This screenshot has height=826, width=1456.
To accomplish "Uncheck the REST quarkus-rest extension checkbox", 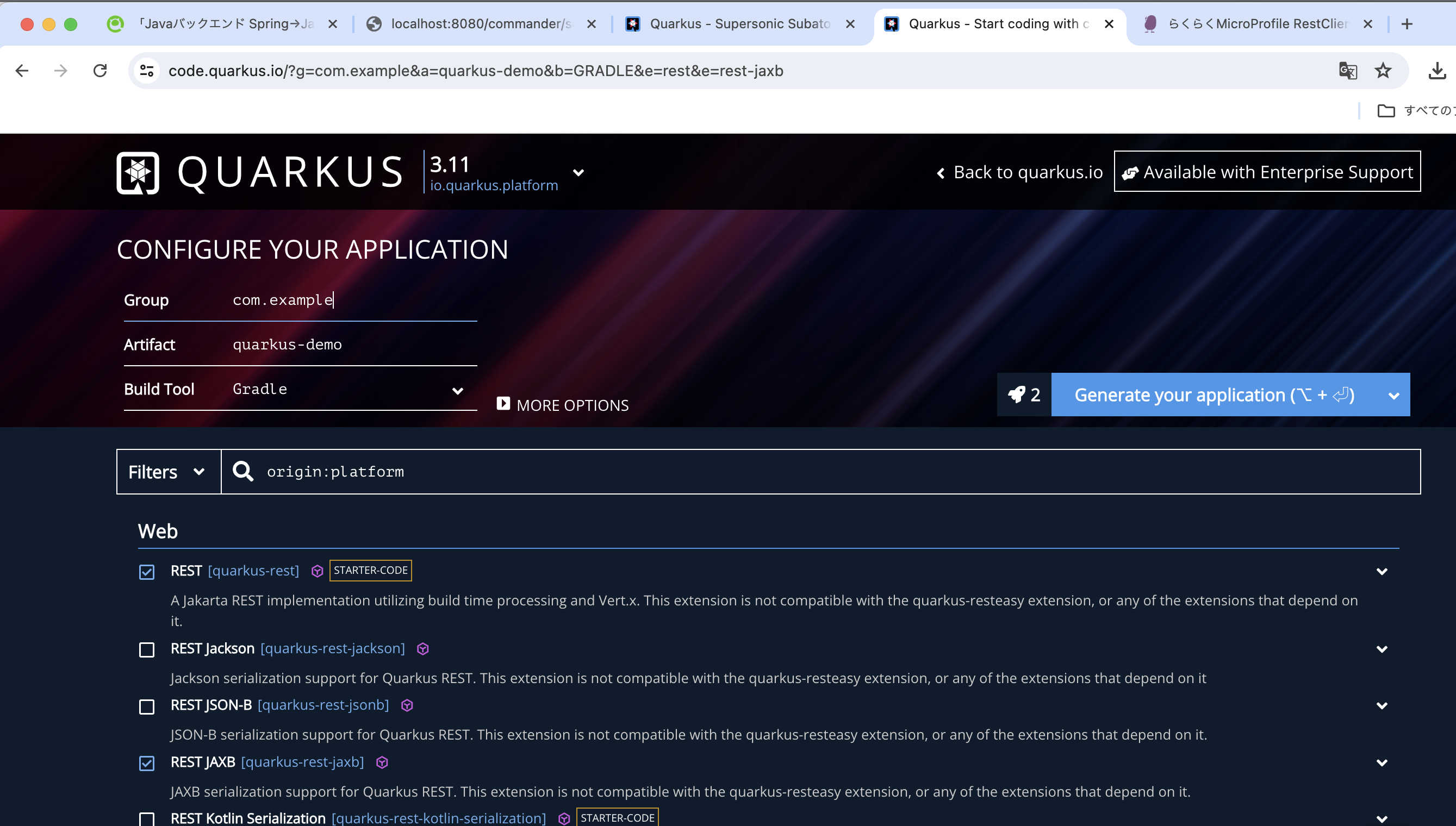I will point(147,571).
